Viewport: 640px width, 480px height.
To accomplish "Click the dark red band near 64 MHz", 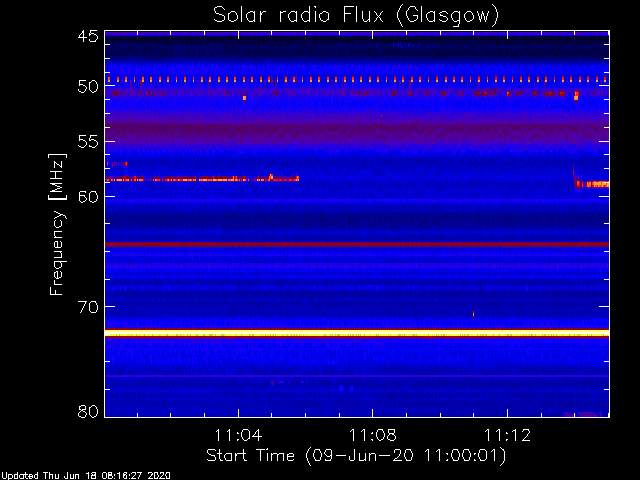I will click(357, 244).
